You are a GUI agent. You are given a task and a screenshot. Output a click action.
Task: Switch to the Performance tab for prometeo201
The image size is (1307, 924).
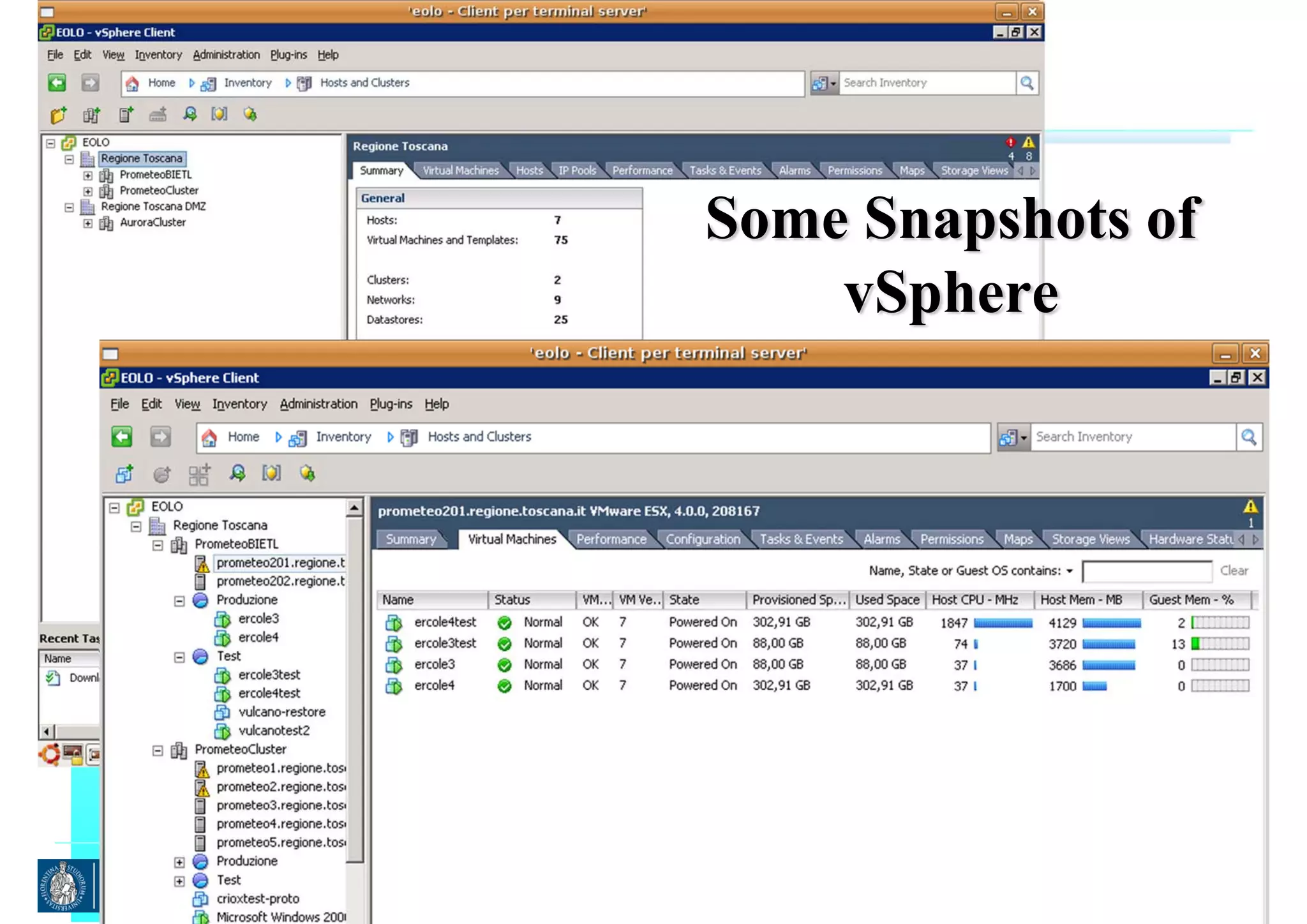point(611,539)
